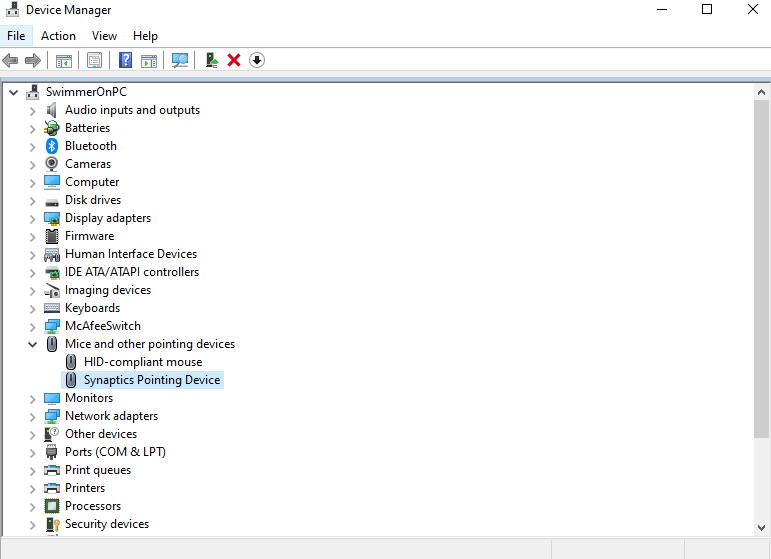Viewport: 771px width, 559px height.
Task: Collapse the SwimmerOnPC root node
Action: (x=13, y=92)
